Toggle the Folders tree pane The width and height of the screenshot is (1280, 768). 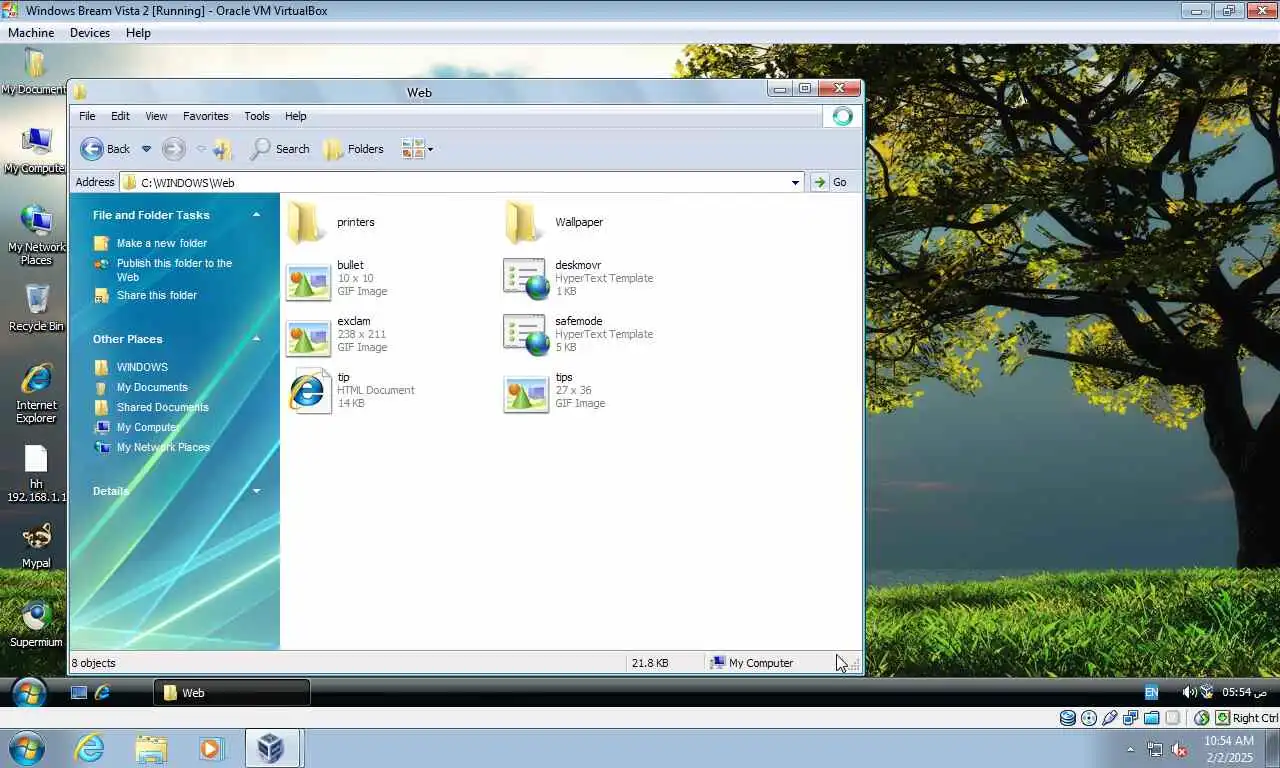354,149
